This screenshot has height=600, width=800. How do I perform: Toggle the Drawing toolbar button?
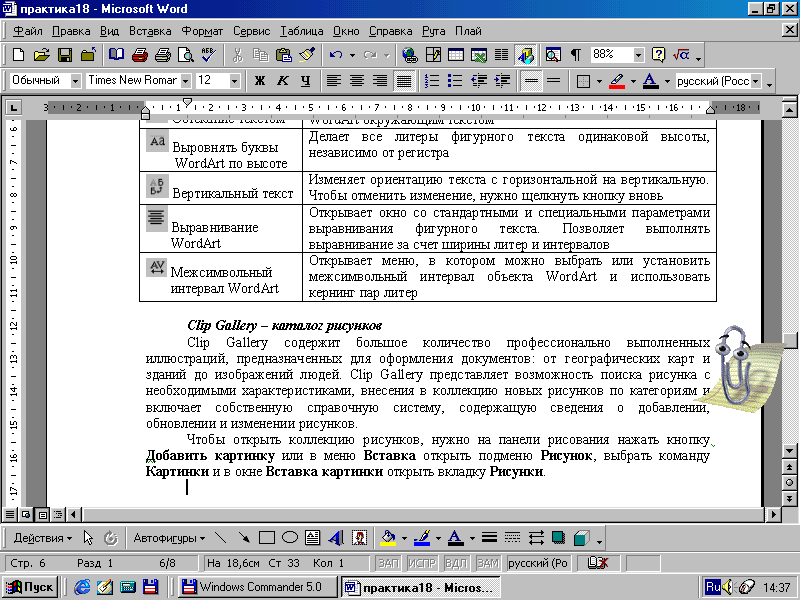526,55
